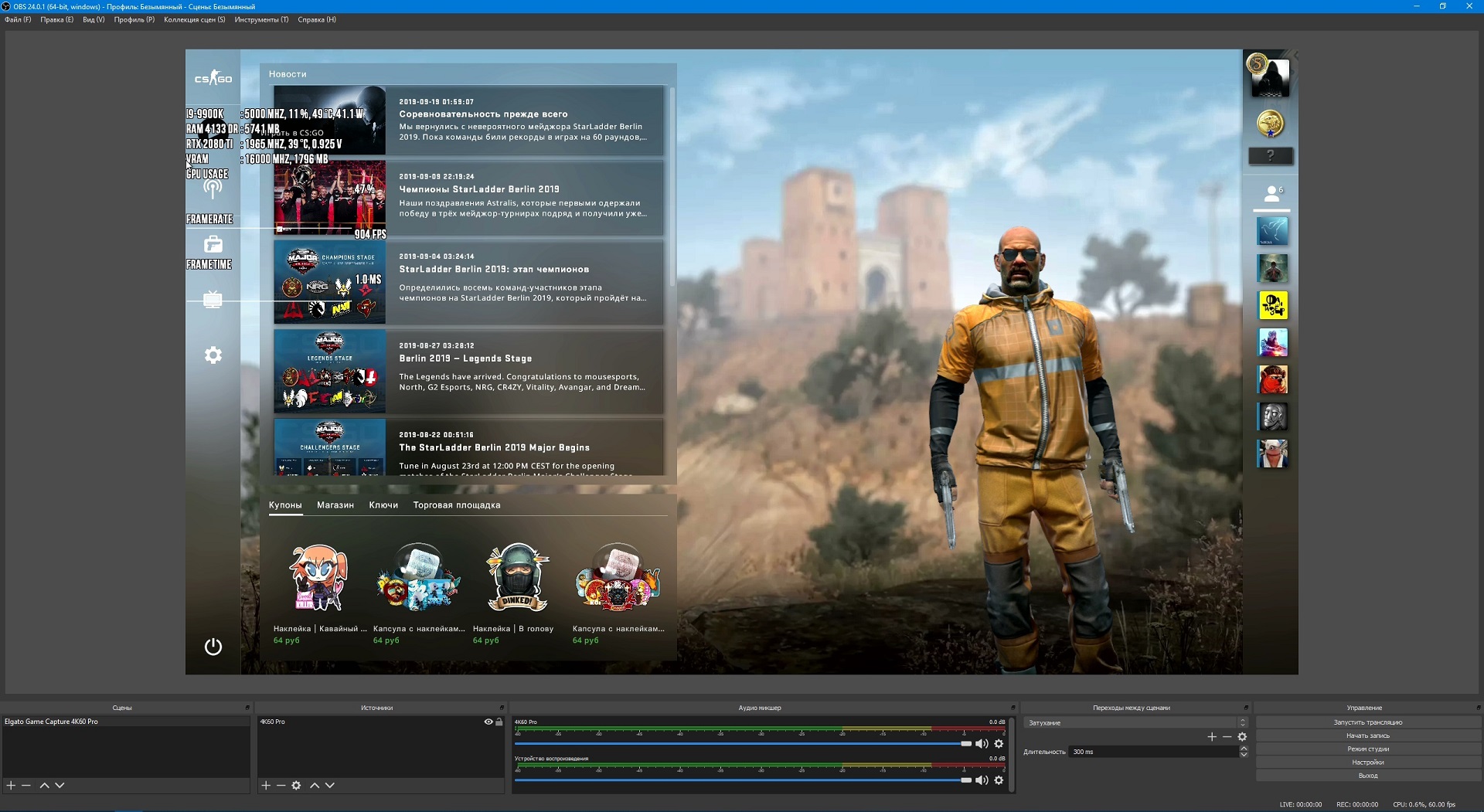This screenshot has width=1484, height=812.
Task: Click the CS:GO inventory briefcase icon
Action: coord(213,244)
